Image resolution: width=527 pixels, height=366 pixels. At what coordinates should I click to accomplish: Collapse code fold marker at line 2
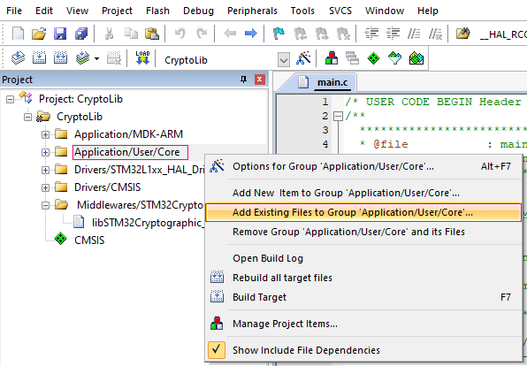coord(337,116)
